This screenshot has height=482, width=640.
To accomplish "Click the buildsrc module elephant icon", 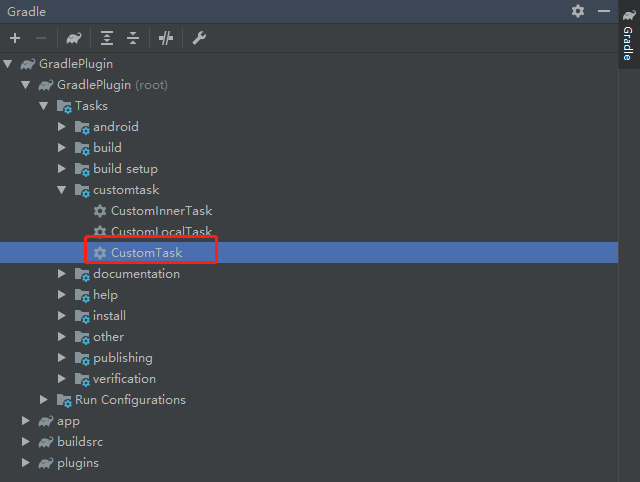I will 46,442.
